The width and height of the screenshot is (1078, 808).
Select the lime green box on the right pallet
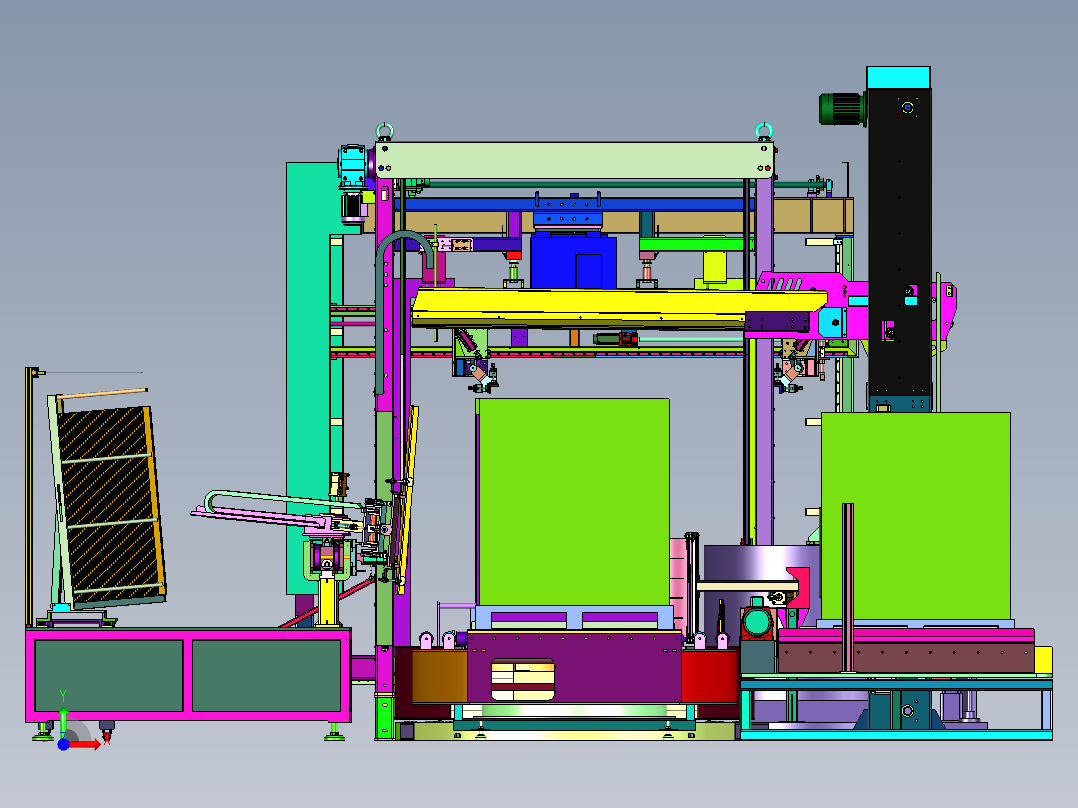(x=916, y=516)
